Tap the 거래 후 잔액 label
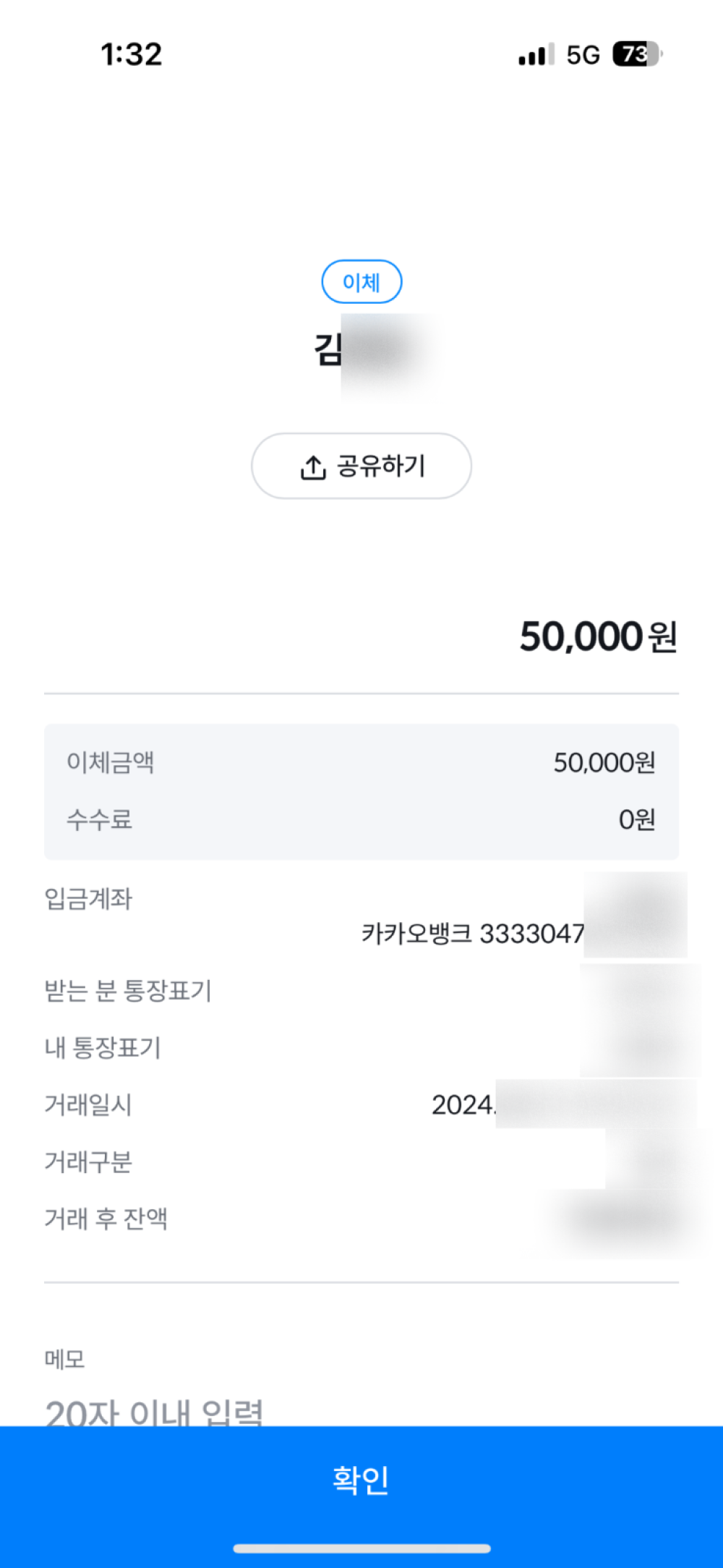The image size is (723, 1568). (x=106, y=1219)
